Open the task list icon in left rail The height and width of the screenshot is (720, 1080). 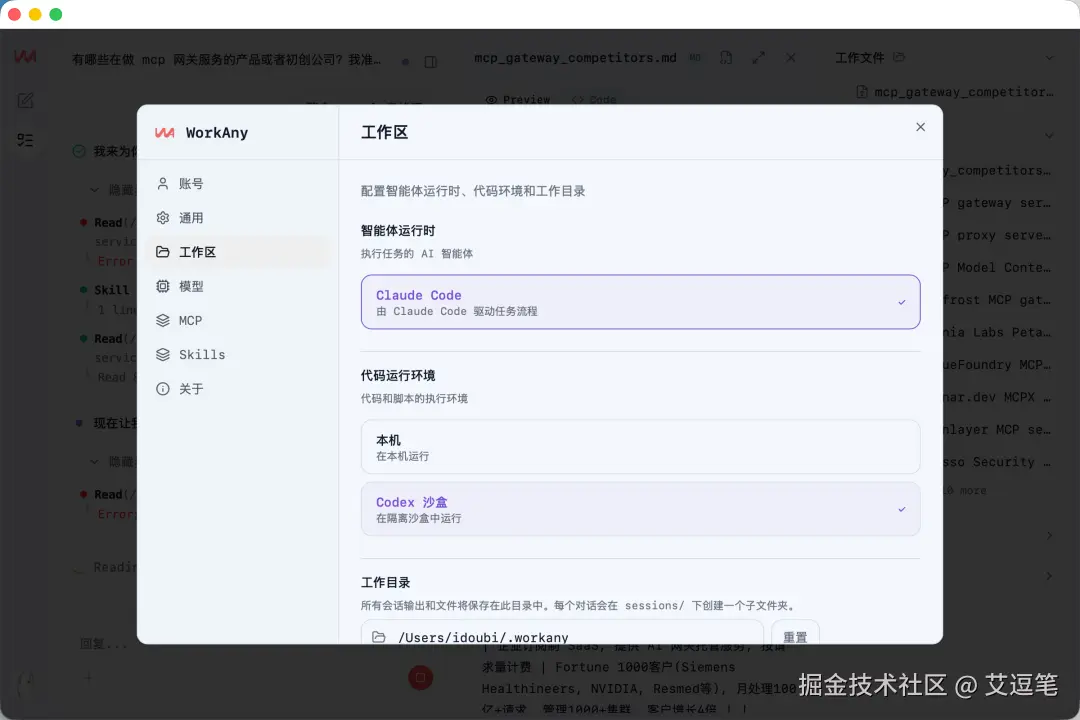[25, 140]
